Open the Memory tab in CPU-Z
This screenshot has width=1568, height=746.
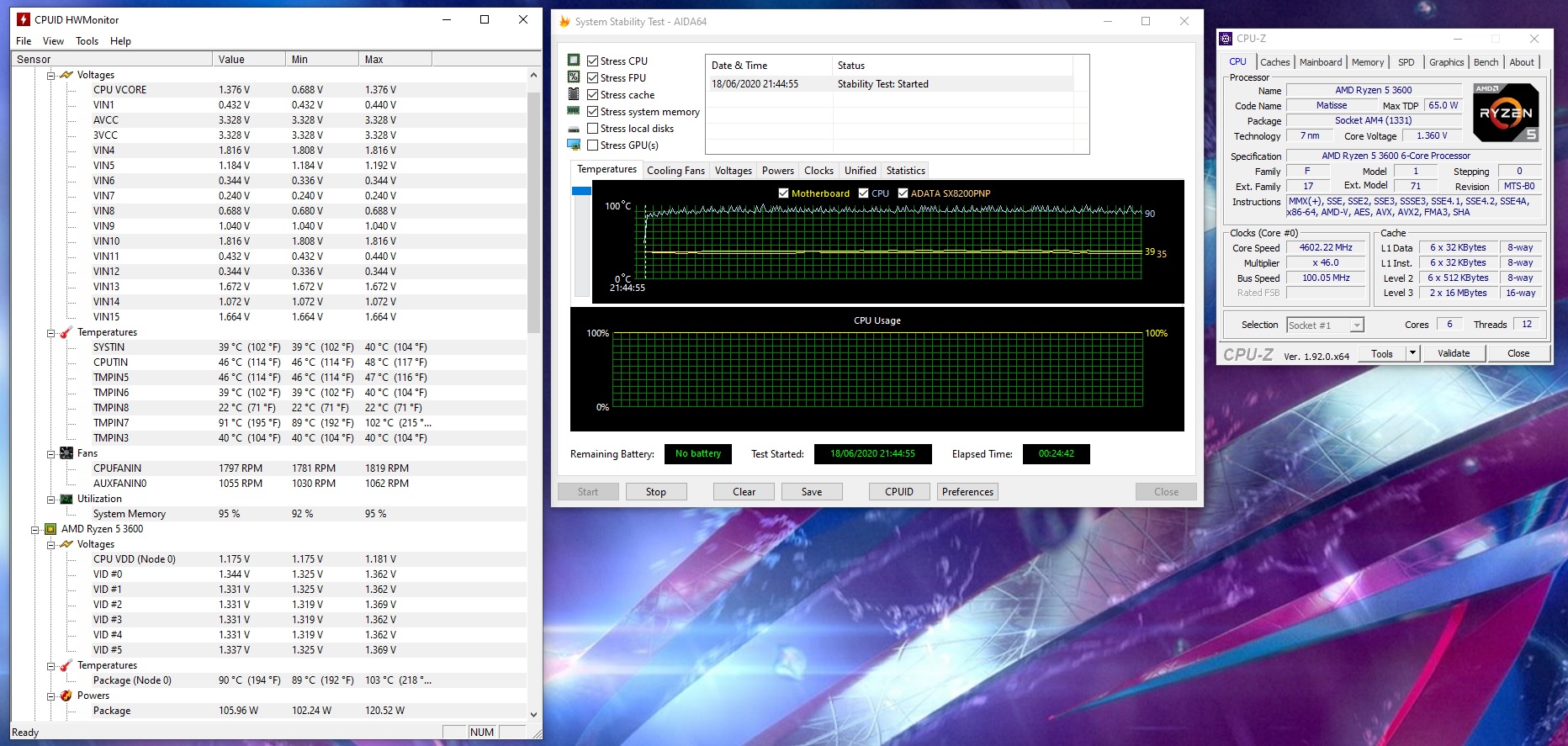pos(1367,62)
